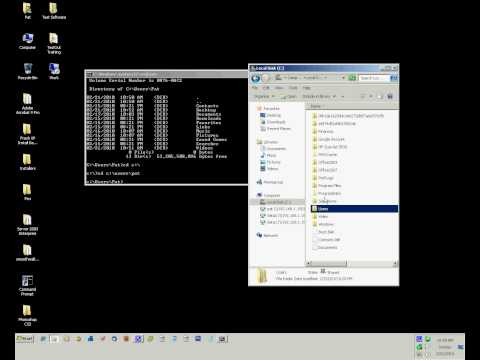Open the Photoshop desktop folder icon
This screenshot has width=480, height=360.
point(27,315)
